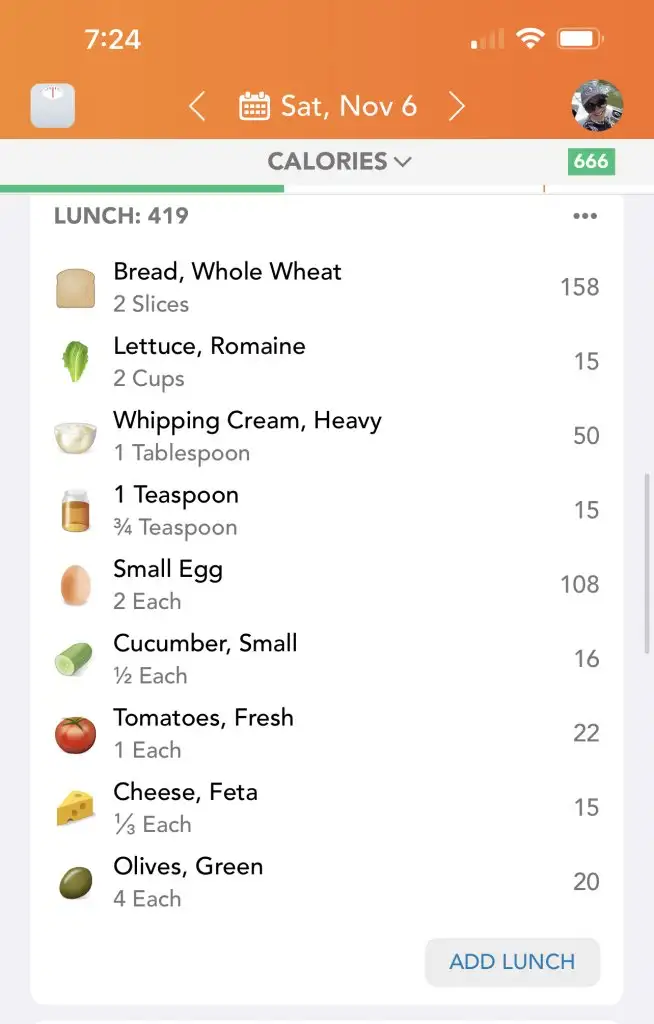Tap the small egg icon
This screenshot has width=654, height=1024.
pyautogui.click(x=75, y=585)
